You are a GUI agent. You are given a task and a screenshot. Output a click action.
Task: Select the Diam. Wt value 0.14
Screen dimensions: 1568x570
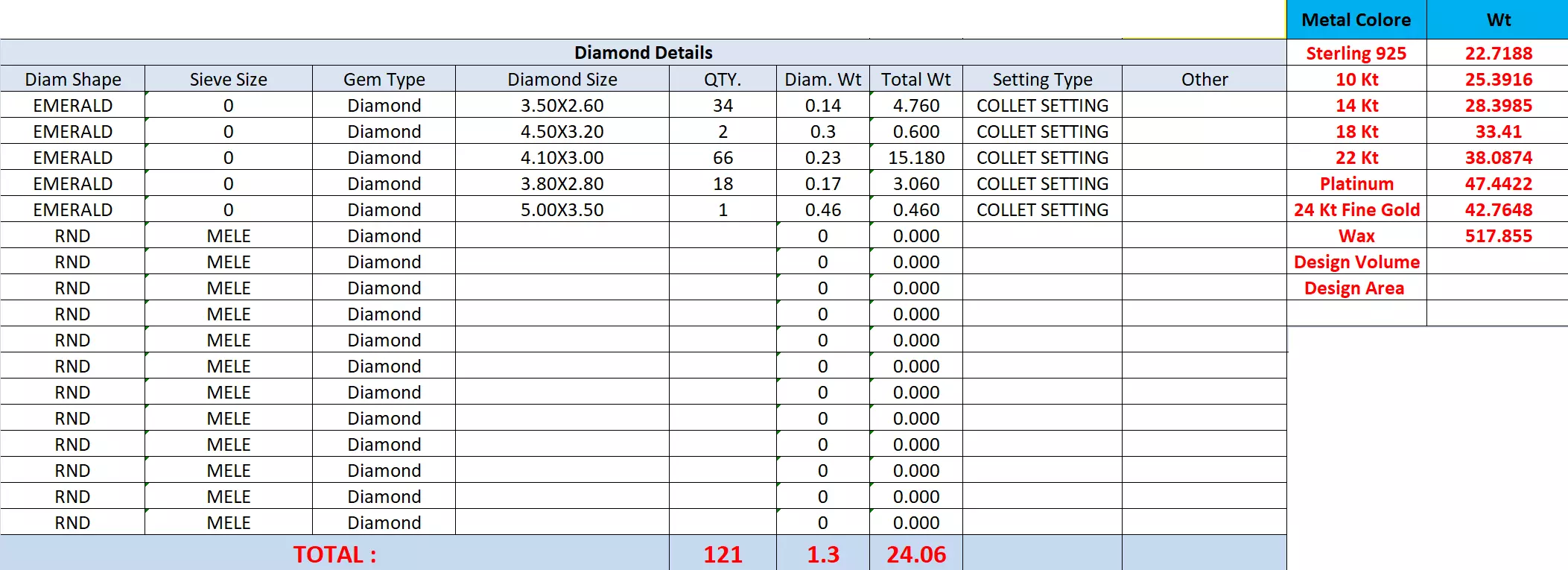tap(823, 105)
